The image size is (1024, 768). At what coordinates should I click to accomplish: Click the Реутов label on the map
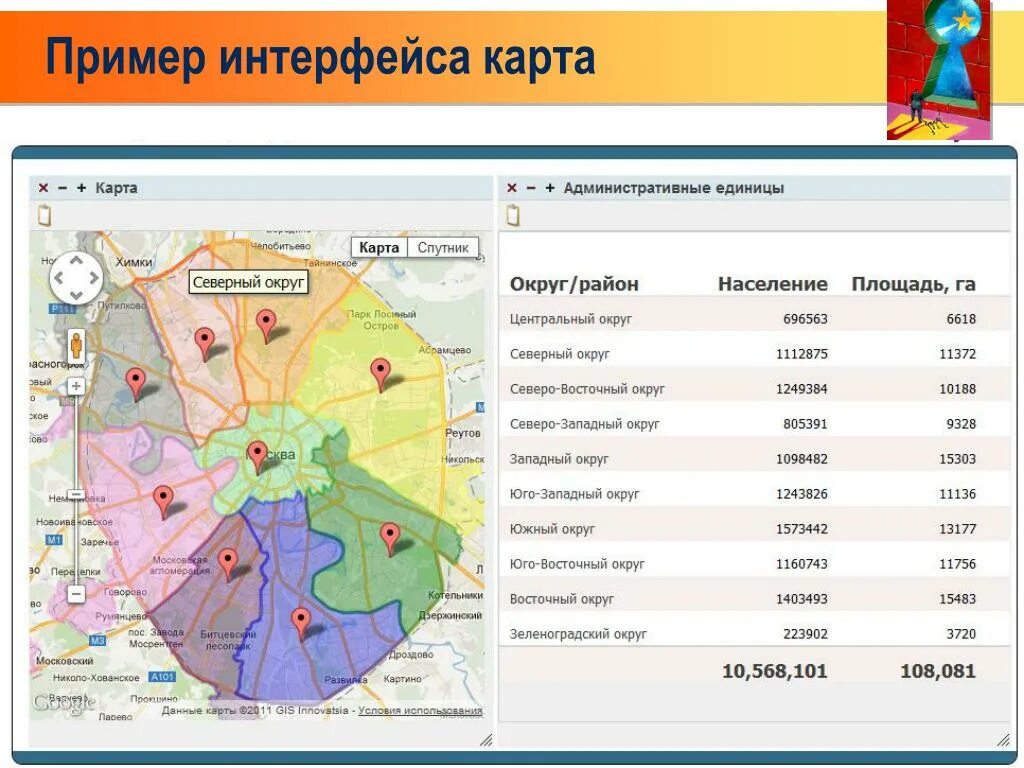[462, 433]
